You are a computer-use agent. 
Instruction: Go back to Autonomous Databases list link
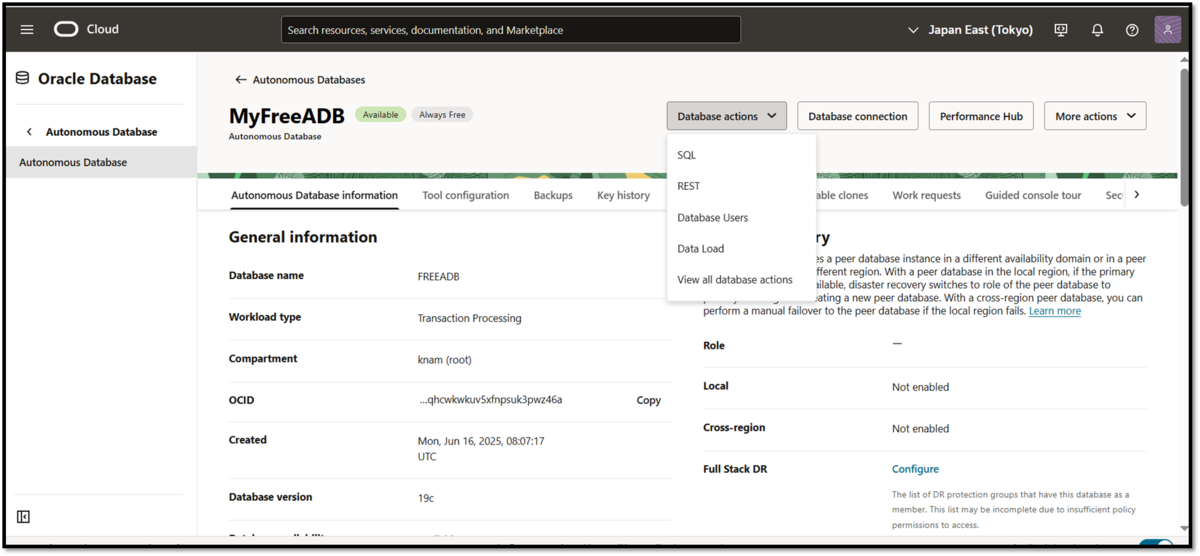point(309,80)
